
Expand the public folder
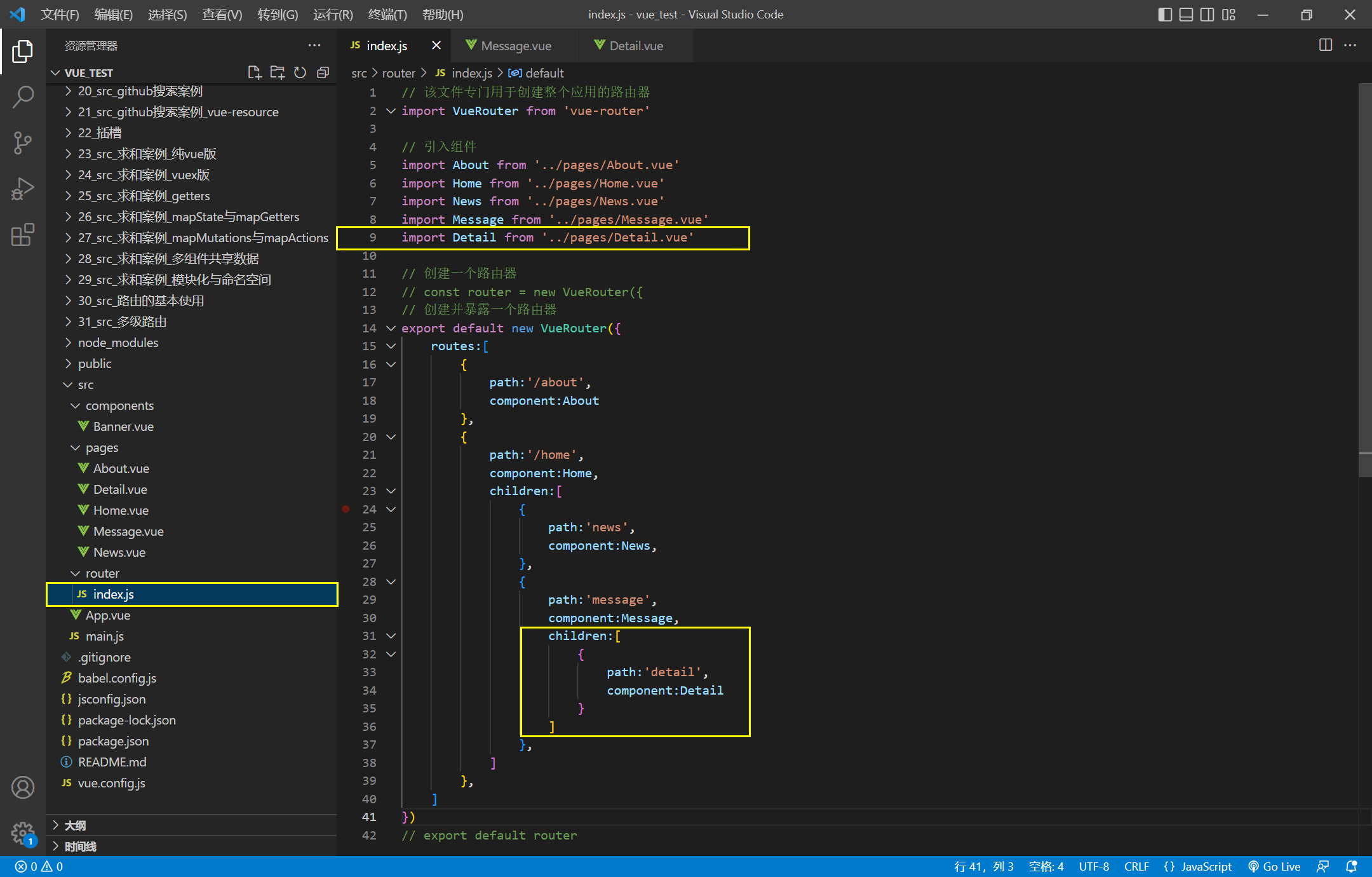click(95, 364)
